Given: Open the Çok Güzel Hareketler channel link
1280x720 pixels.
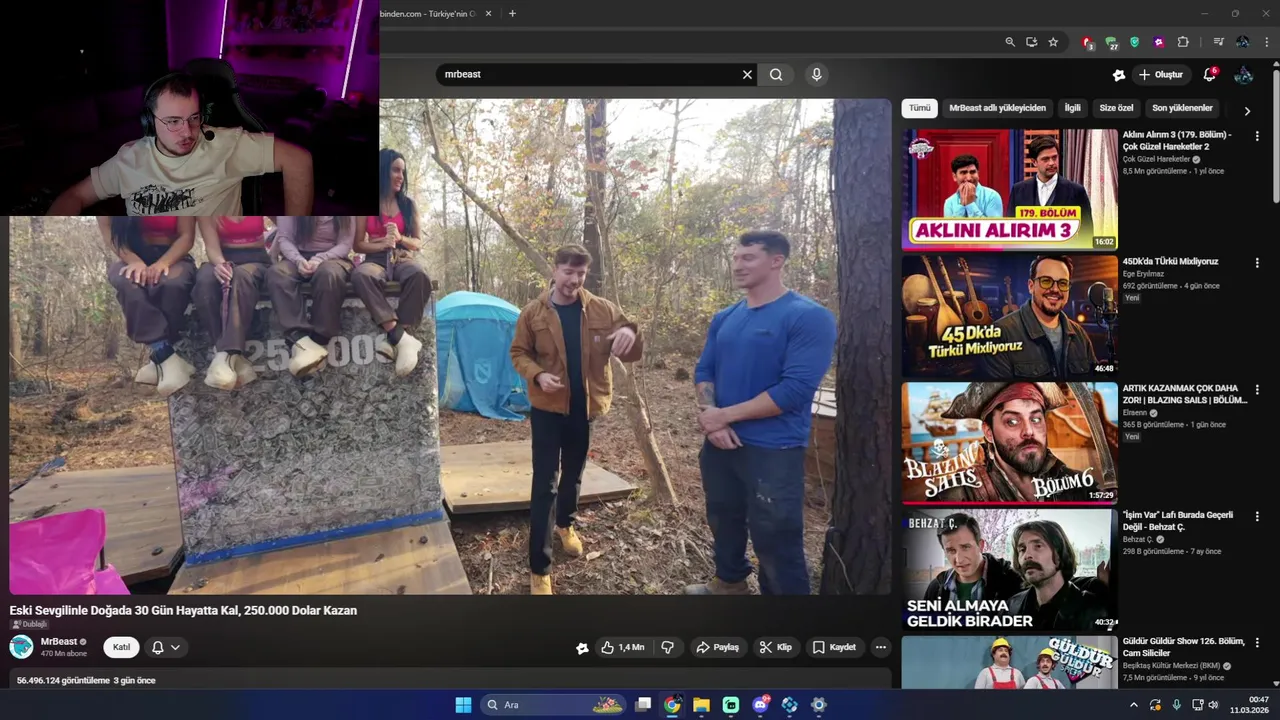Looking at the screenshot, I should [1156, 159].
